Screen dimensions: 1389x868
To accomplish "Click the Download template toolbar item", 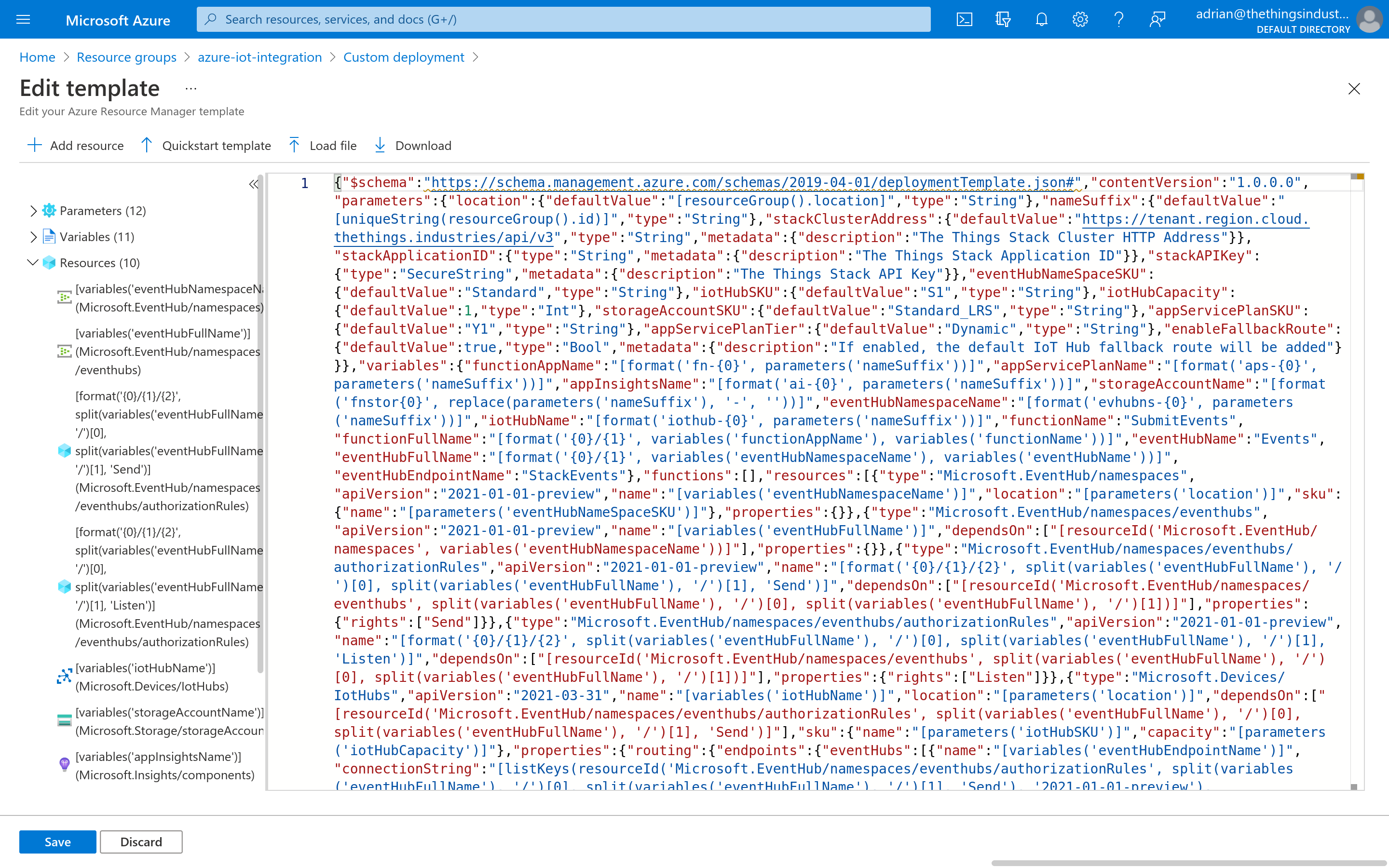I will point(413,145).
